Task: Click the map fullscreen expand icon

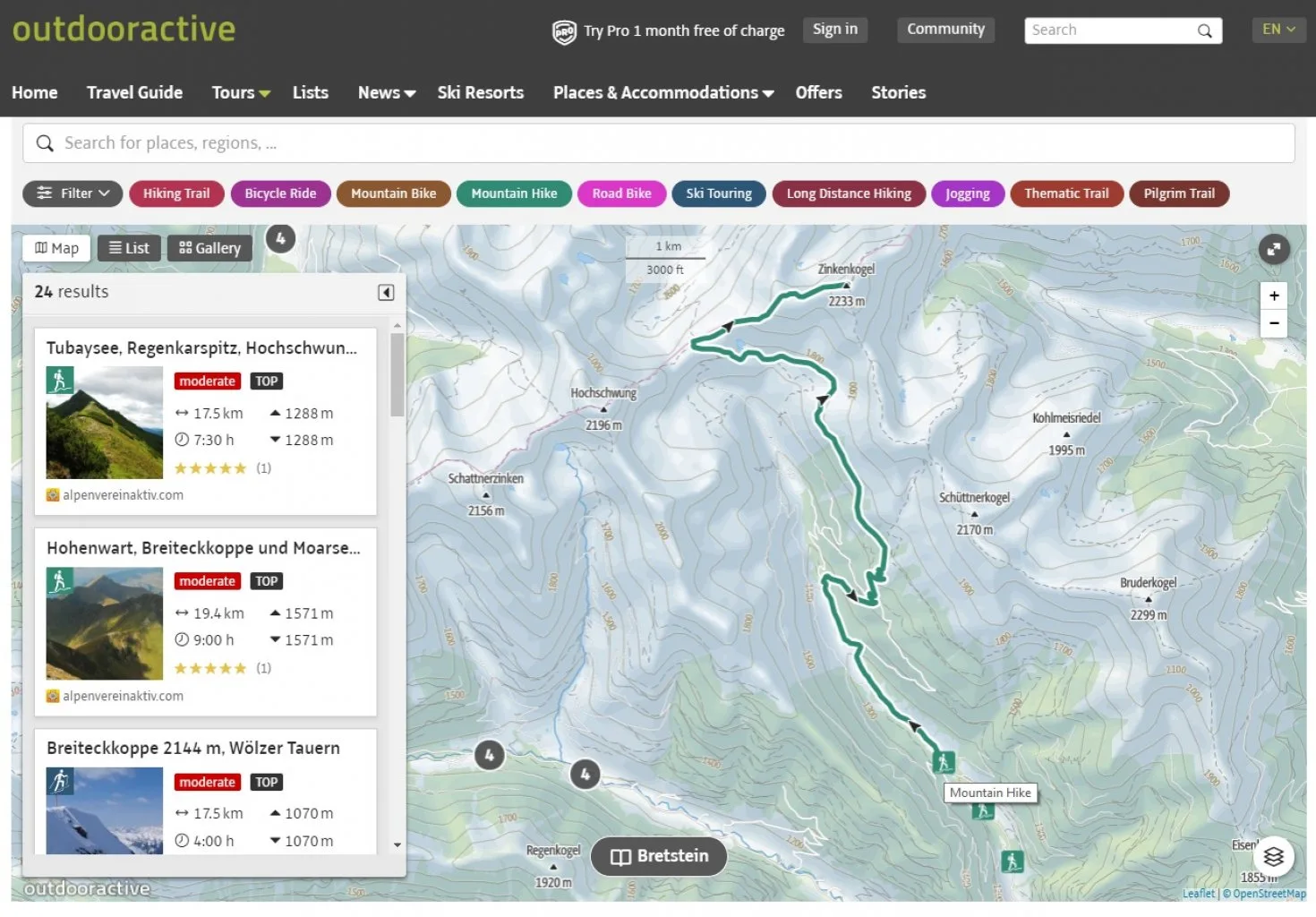Action: pos(1273,249)
